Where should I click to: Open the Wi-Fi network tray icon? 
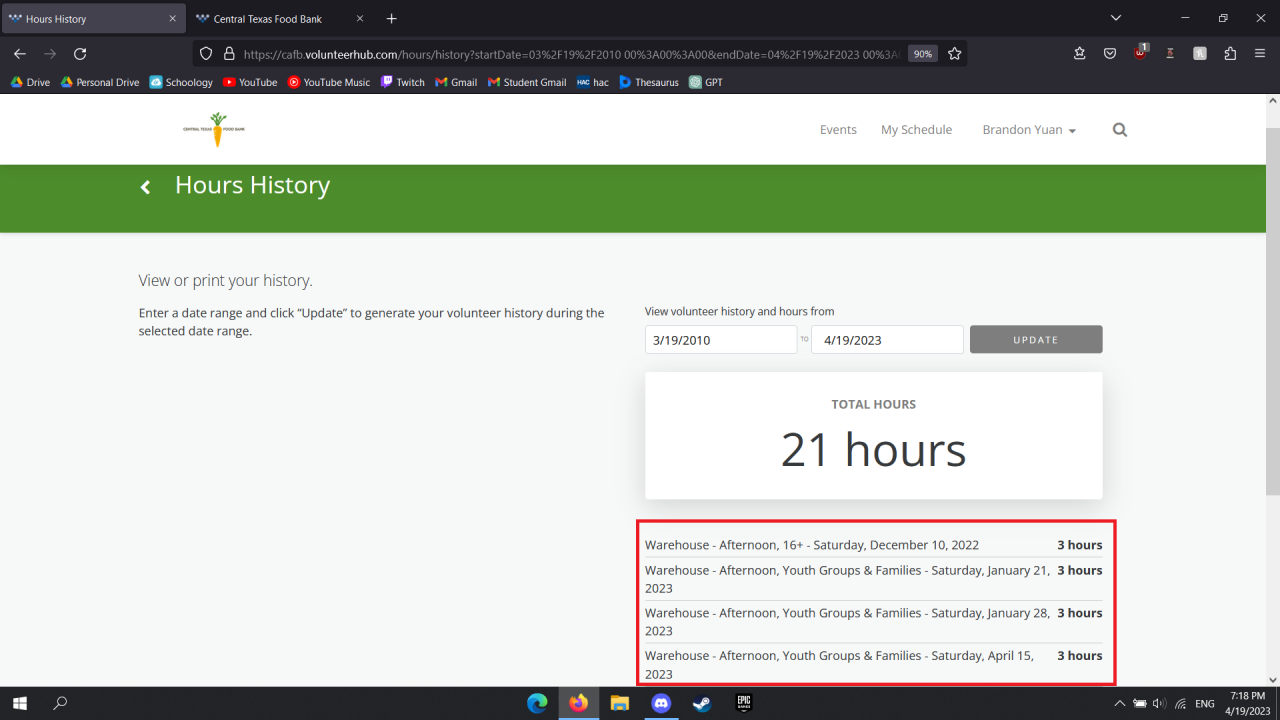click(1181, 703)
